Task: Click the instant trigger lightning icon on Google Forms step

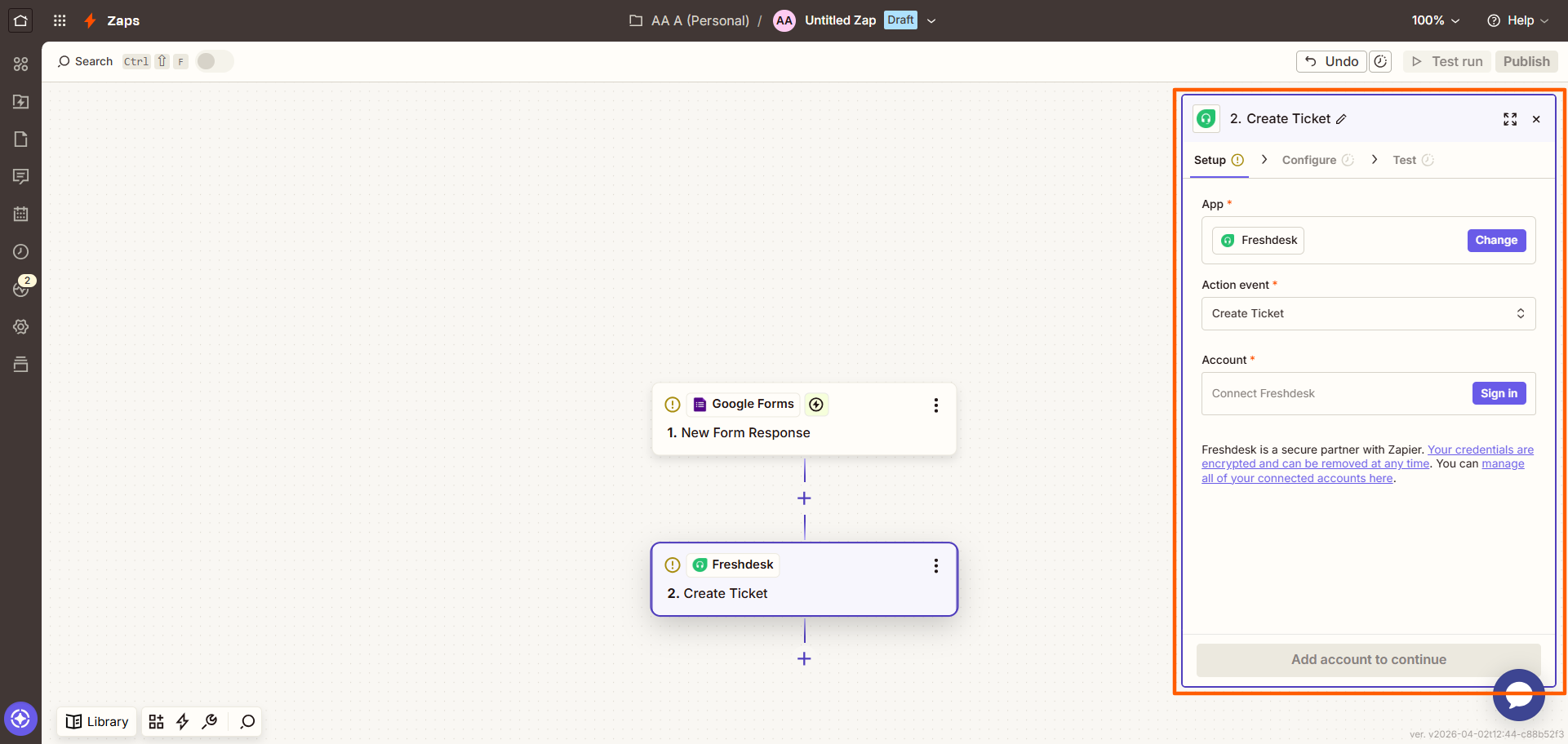Action: click(x=816, y=404)
